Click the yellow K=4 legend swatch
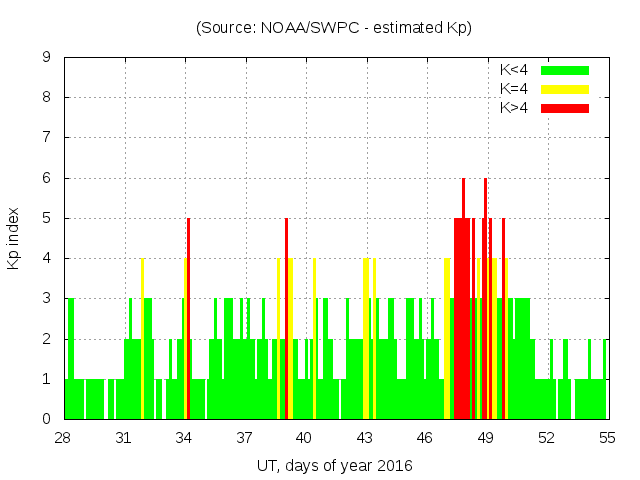This screenshot has height=480, width=640. pos(565,89)
